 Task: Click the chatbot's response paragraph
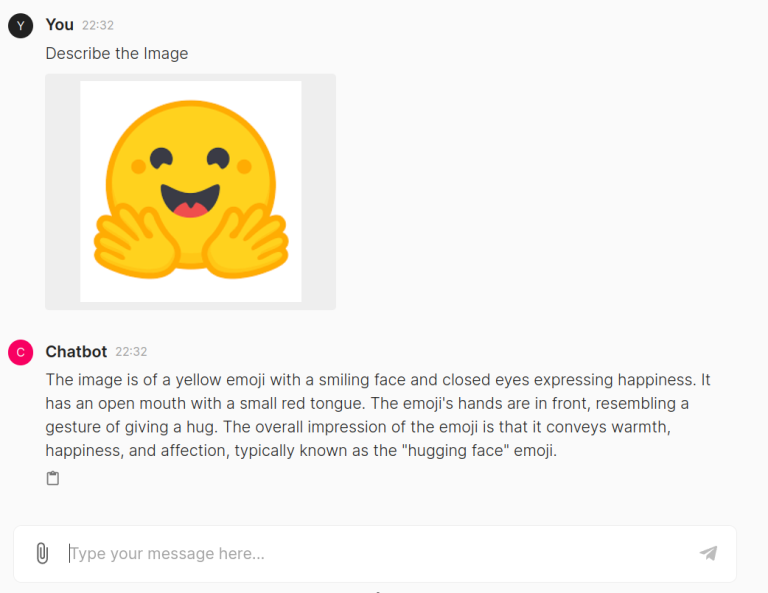[378, 415]
